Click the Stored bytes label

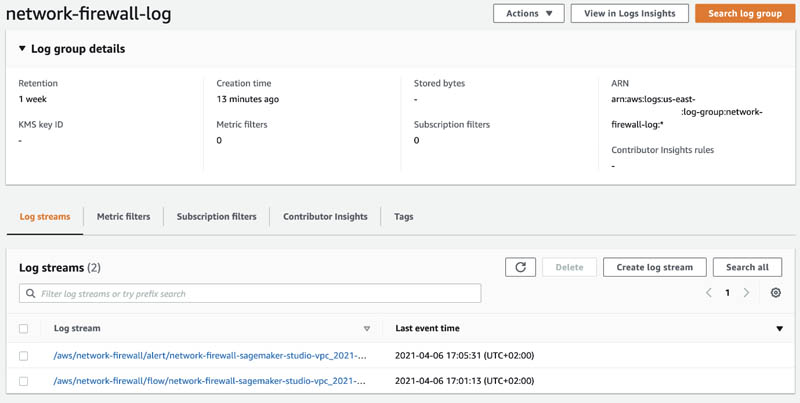pyautogui.click(x=439, y=83)
